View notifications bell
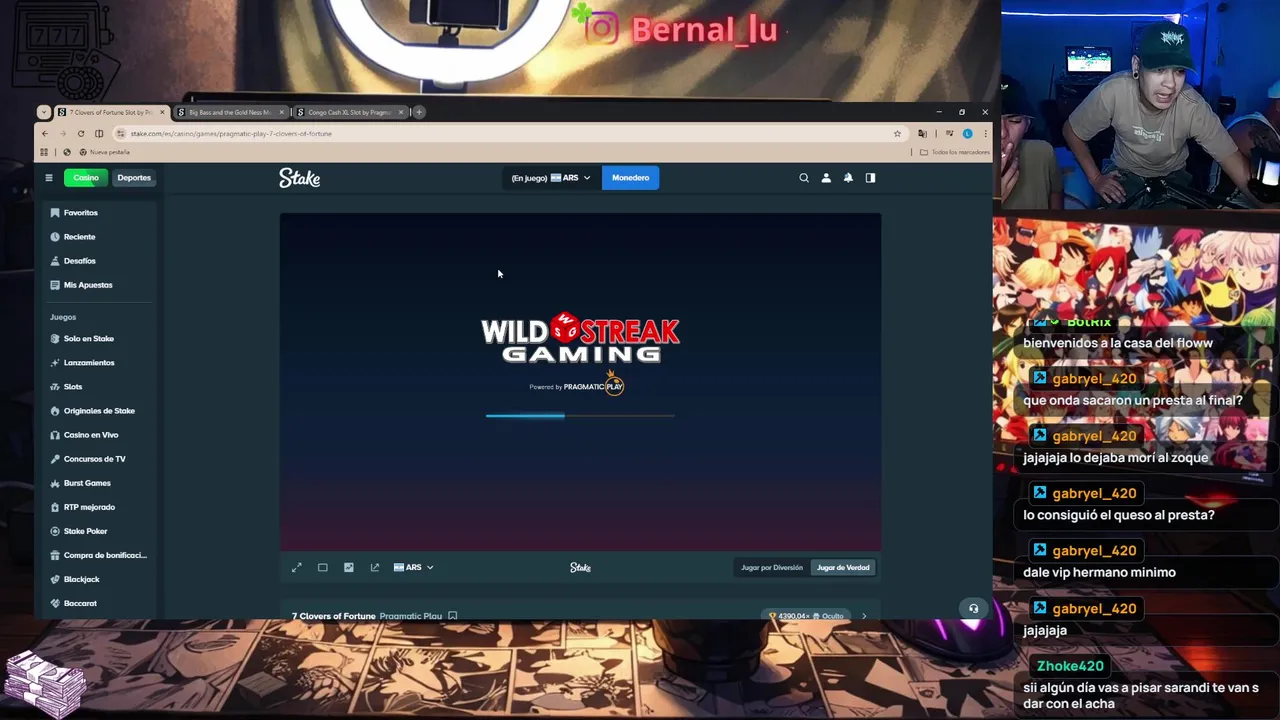This screenshot has width=1280, height=720. pos(848,178)
